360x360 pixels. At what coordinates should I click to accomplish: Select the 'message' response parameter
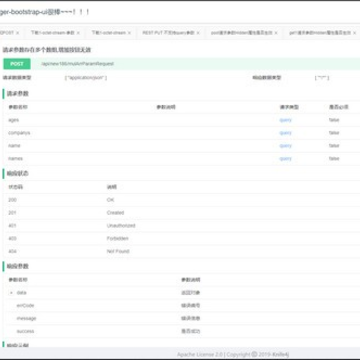(x=26, y=318)
